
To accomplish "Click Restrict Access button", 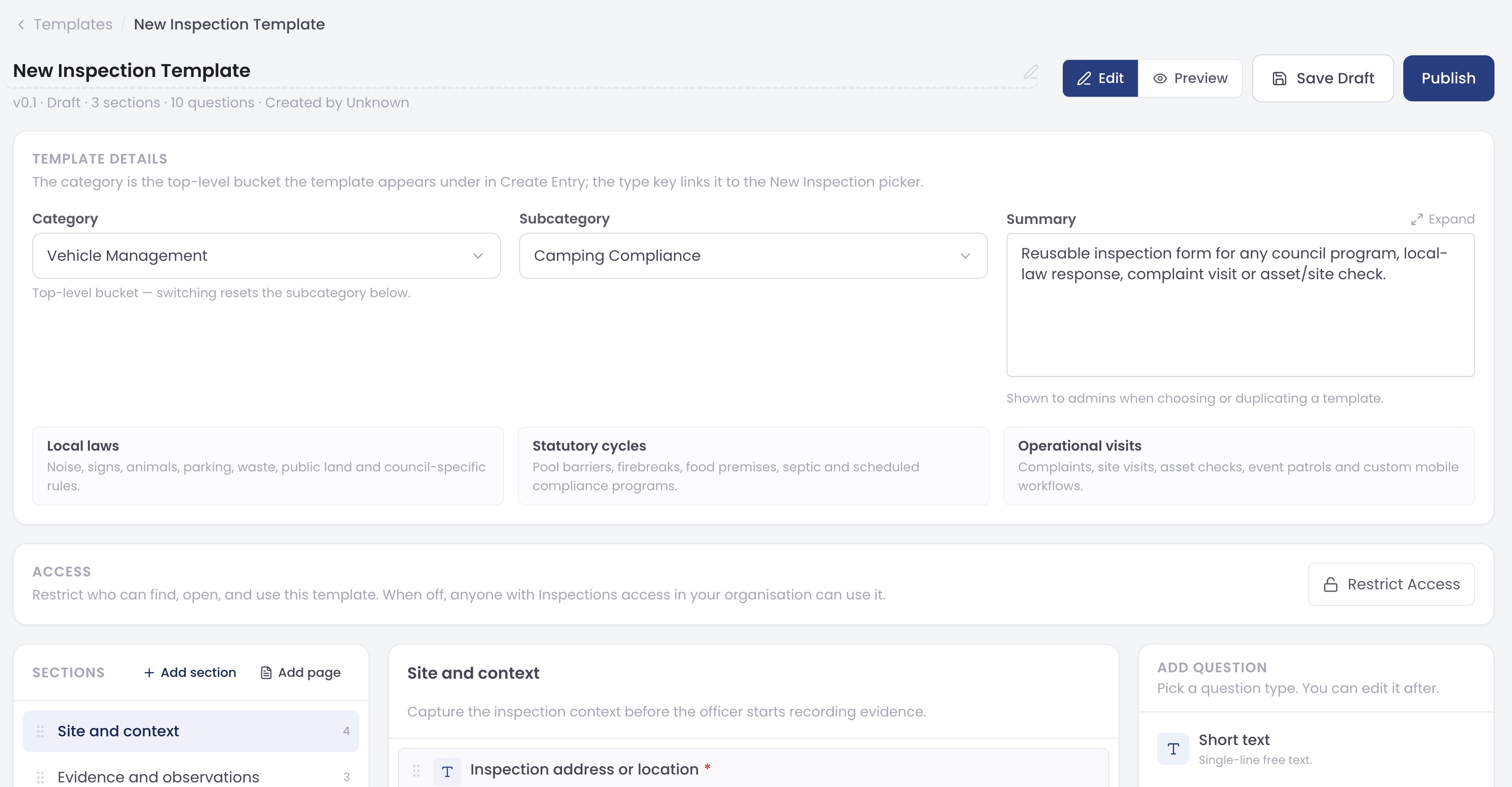I will click(1391, 584).
